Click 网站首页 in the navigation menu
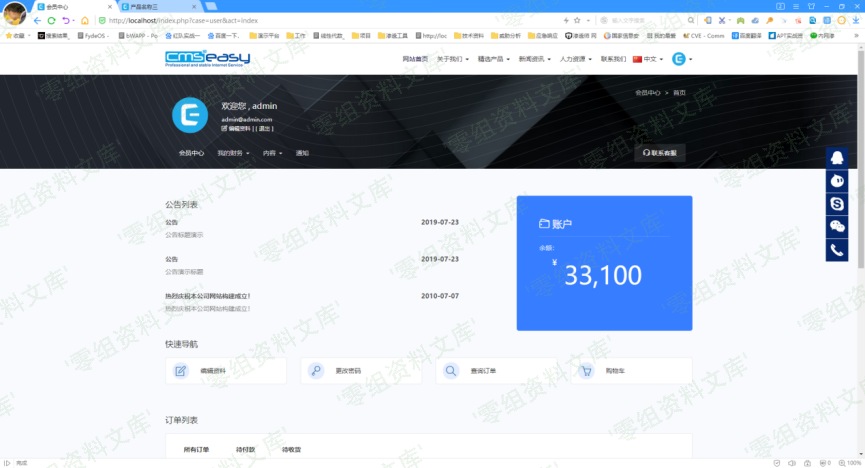The height and width of the screenshot is (468, 865). (415, 59)
